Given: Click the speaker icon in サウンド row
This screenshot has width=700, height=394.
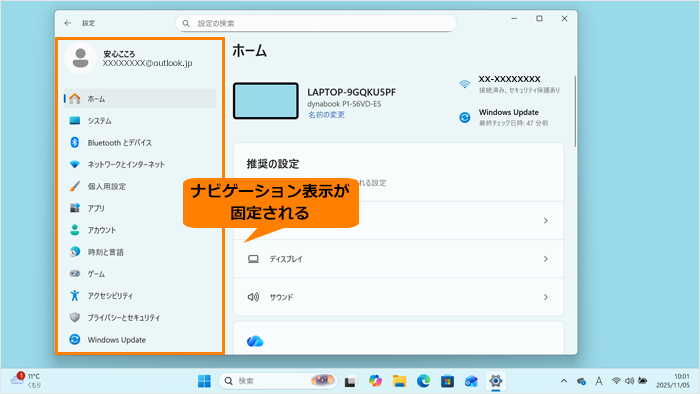Looking at the screenshot, I should click(x=253, y=297).
